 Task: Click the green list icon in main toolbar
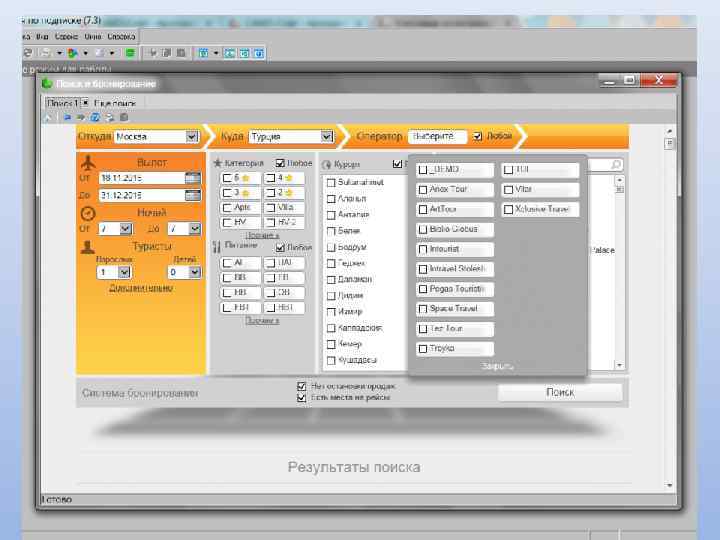coord(130,53)
